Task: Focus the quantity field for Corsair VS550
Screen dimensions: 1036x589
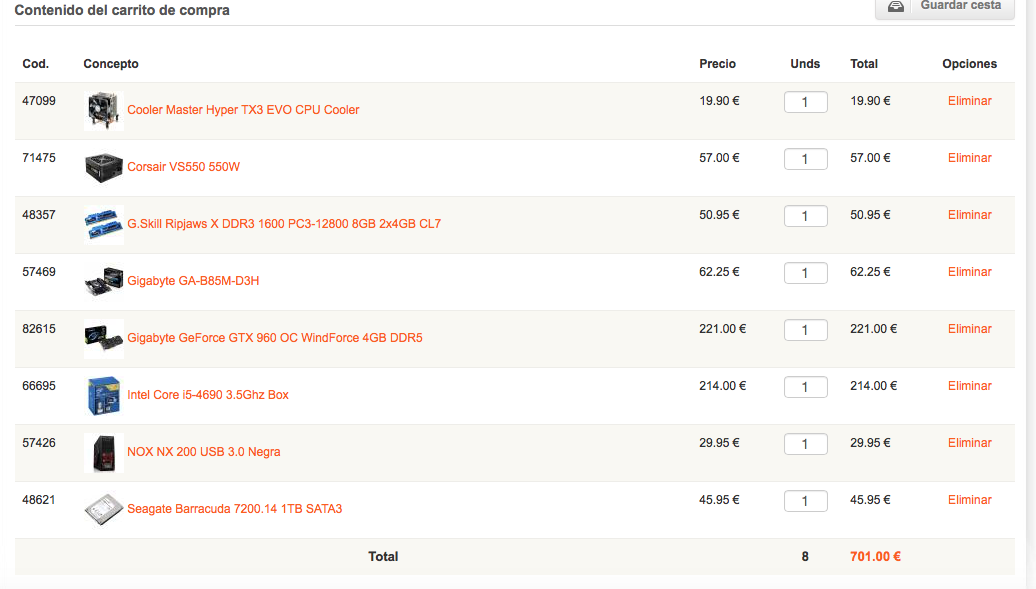Action: [805, 159]
